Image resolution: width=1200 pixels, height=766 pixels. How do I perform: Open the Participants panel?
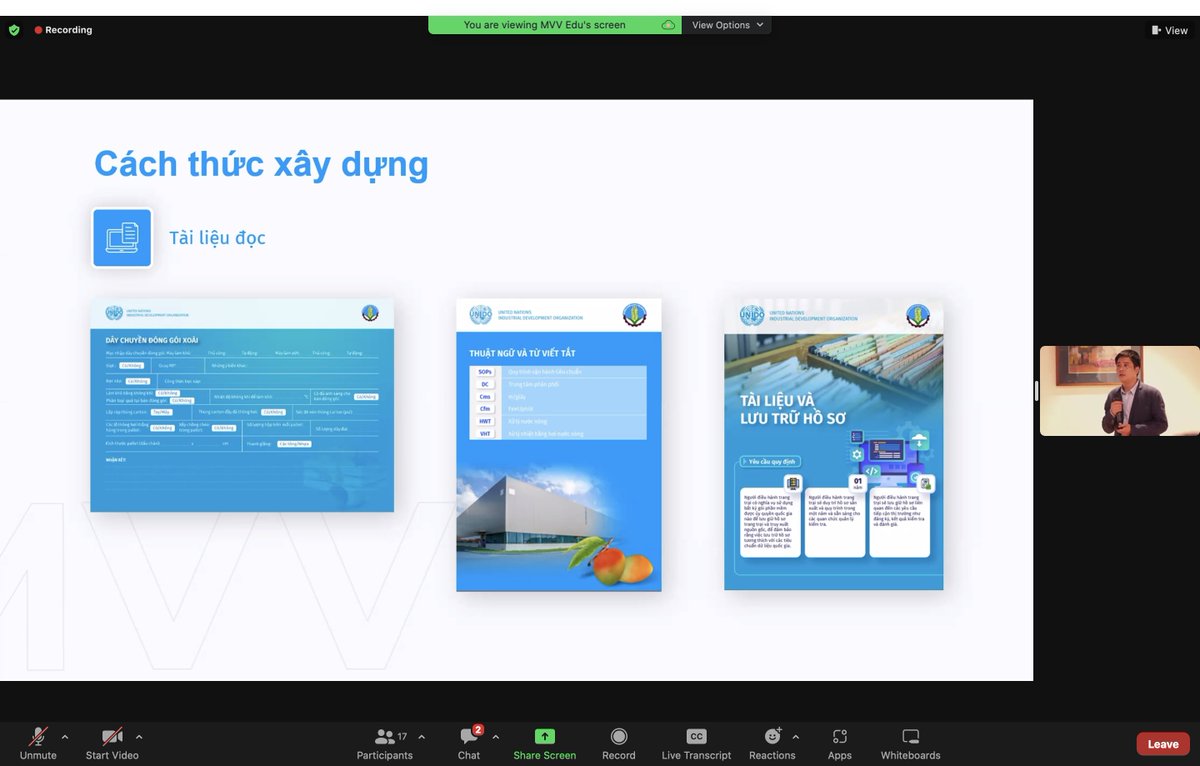coord(385,744)
